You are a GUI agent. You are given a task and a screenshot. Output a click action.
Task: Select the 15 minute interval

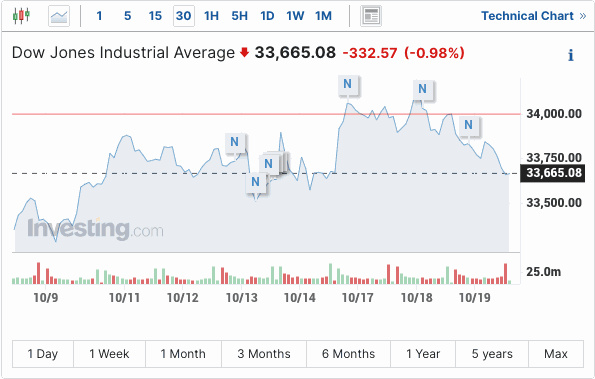(x=155, y=16)
